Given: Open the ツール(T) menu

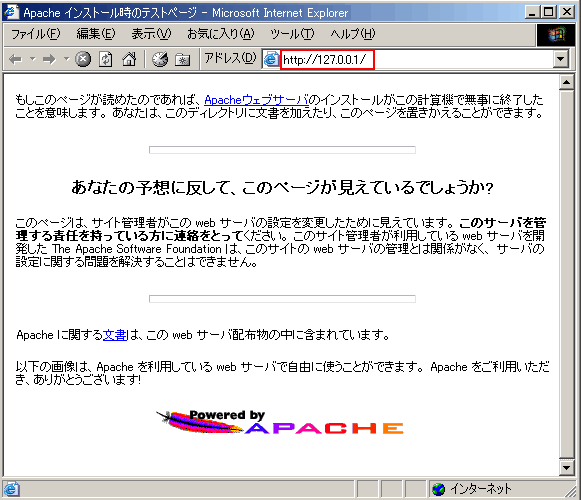Looking at the screenshot, I should (x=292, y=34).
